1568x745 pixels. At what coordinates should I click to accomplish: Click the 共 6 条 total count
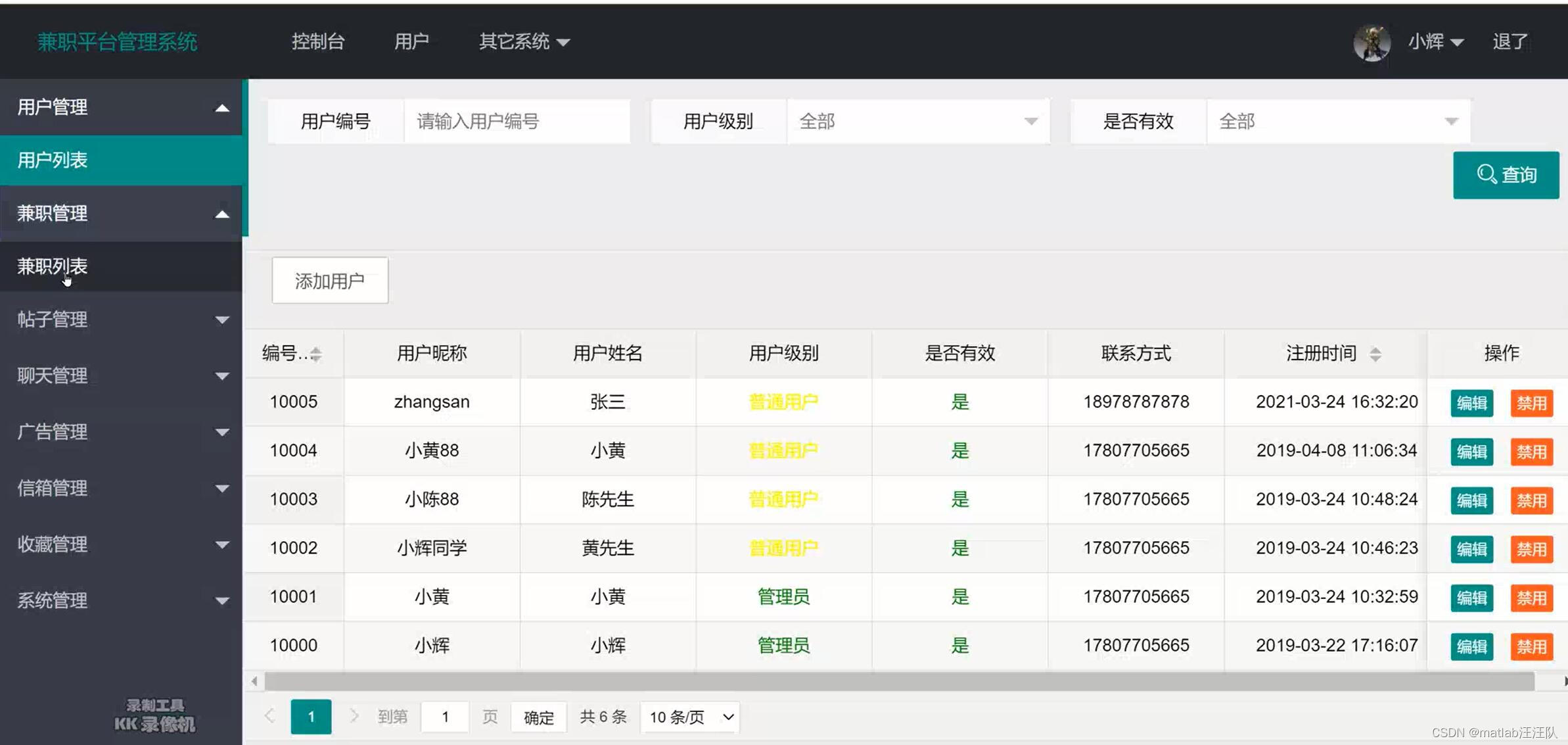click(603, 717)
